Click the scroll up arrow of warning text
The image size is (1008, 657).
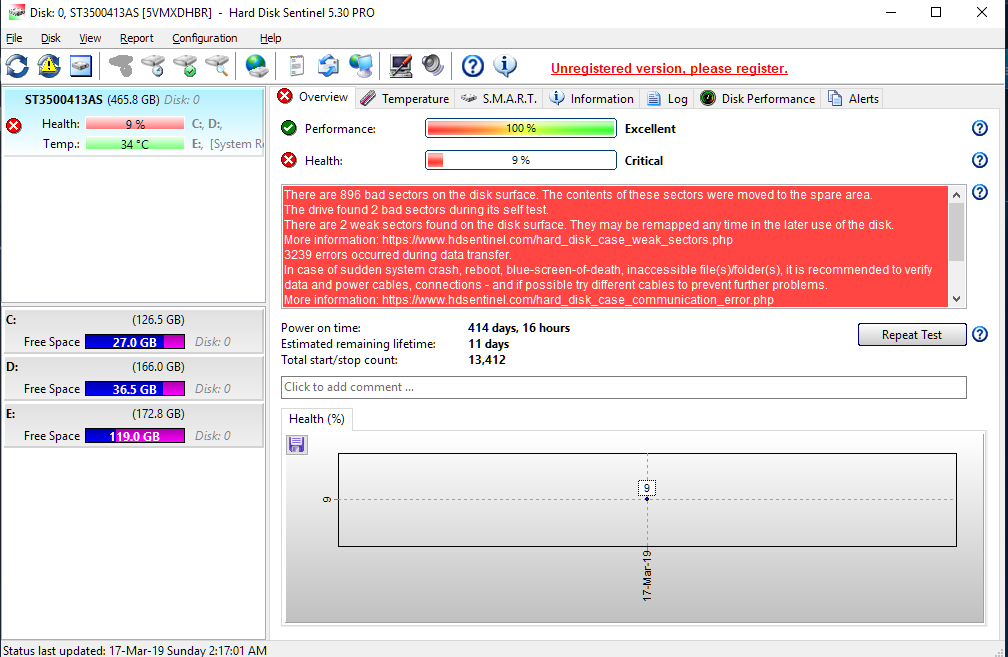[957, 195]
